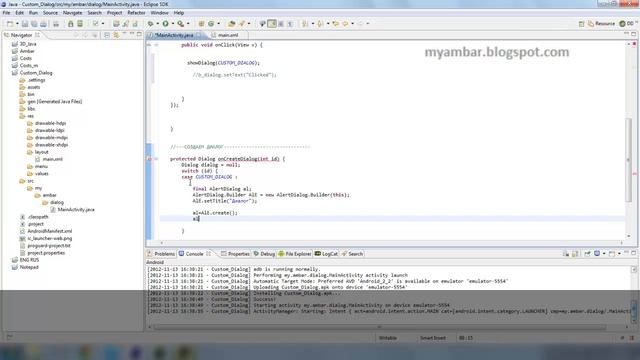Switch to the main.xml editor tab
This screenshot has height=360, width=640.
(227, 36)
